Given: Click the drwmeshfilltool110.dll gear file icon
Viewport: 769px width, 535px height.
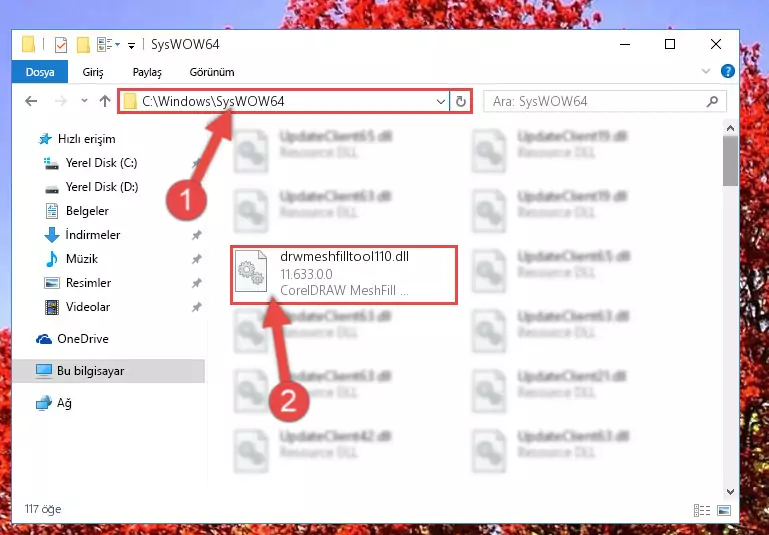Looking at the screenshot, I should 251,271.
